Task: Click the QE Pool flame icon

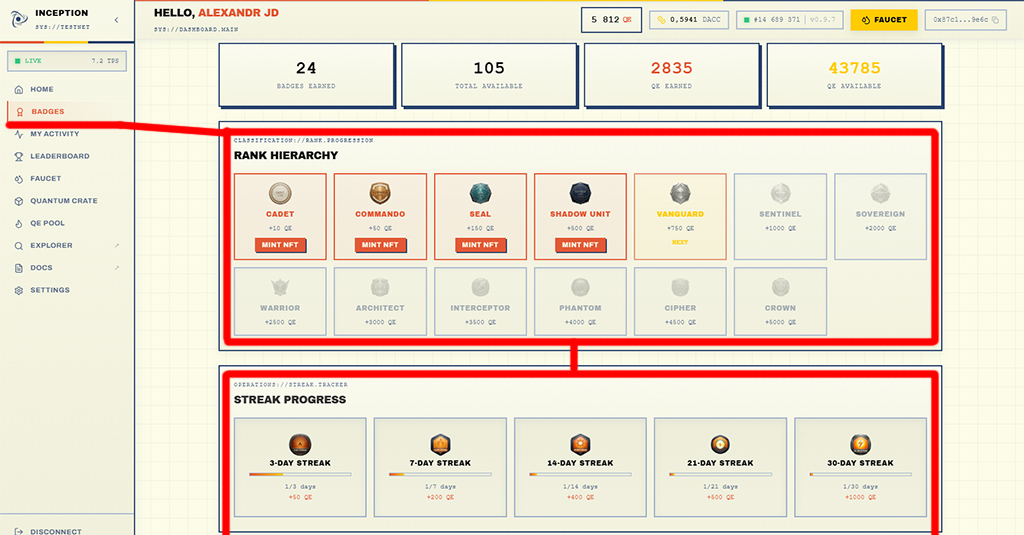Action: [x=19, y=223]
